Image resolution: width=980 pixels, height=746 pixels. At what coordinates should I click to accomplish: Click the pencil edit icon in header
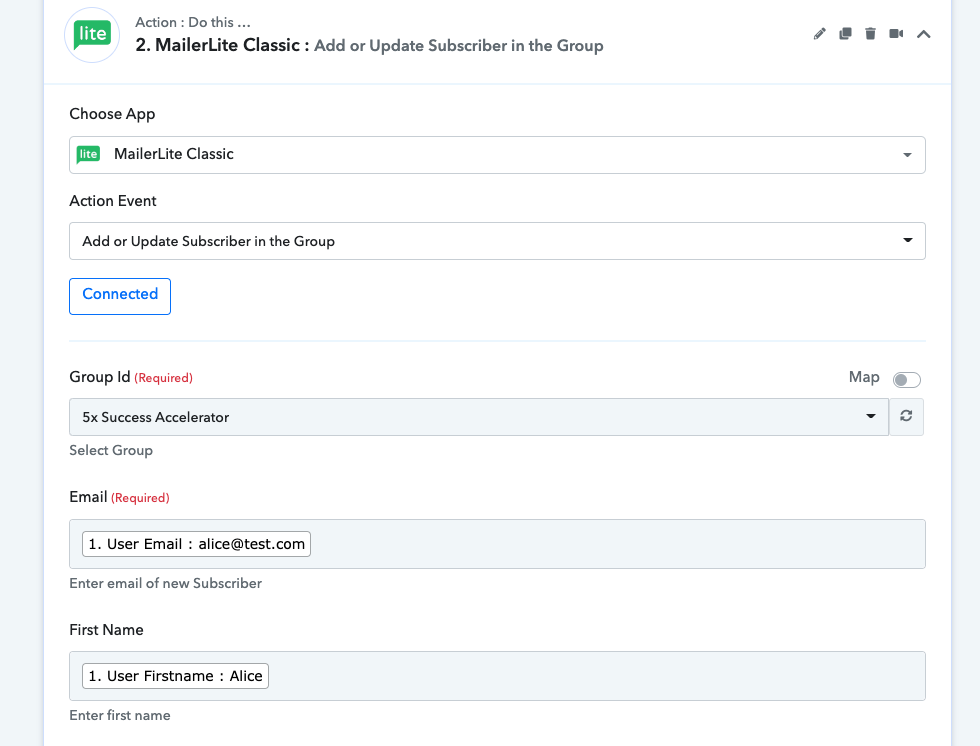[x=819, y=34]
